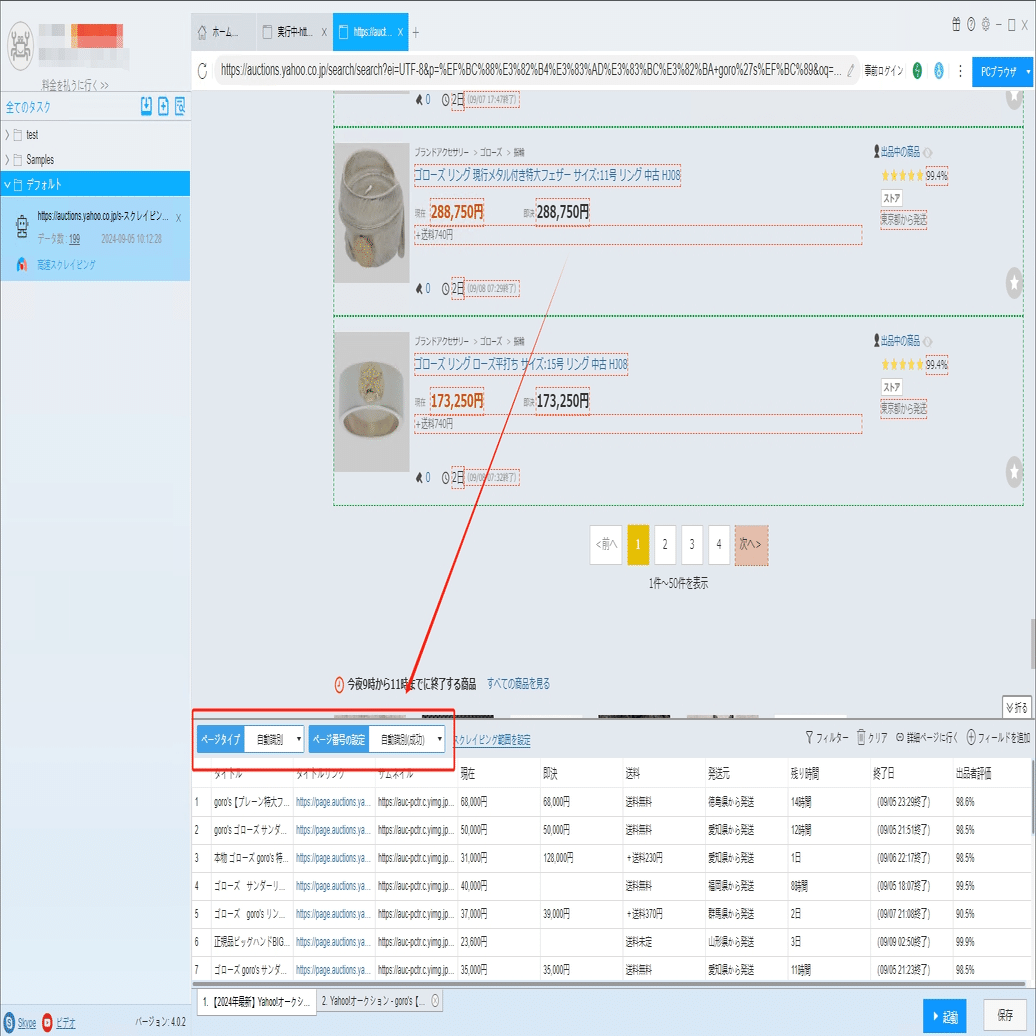1036x1036 pixels.
Task: Close the second bottom task tab
Action: (435, 1000)
